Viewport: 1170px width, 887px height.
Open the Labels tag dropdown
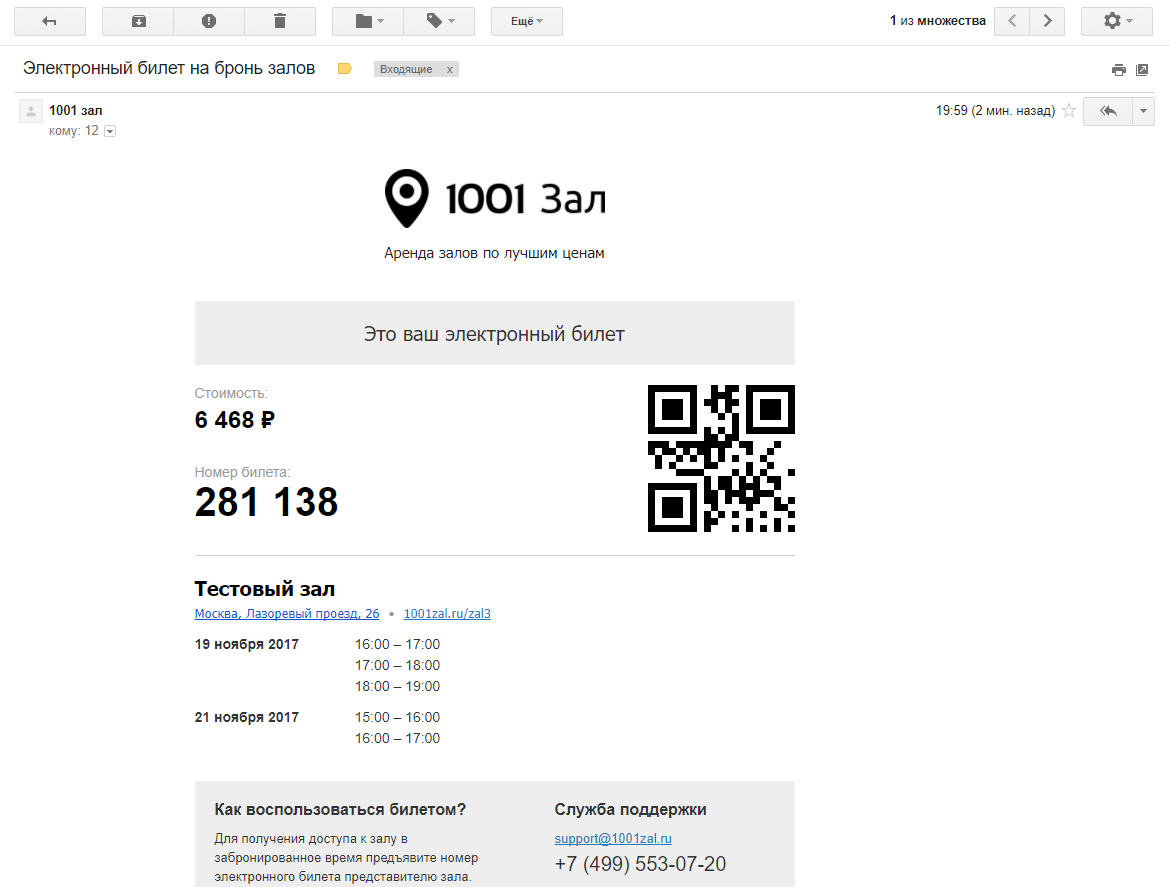[439, 21]
